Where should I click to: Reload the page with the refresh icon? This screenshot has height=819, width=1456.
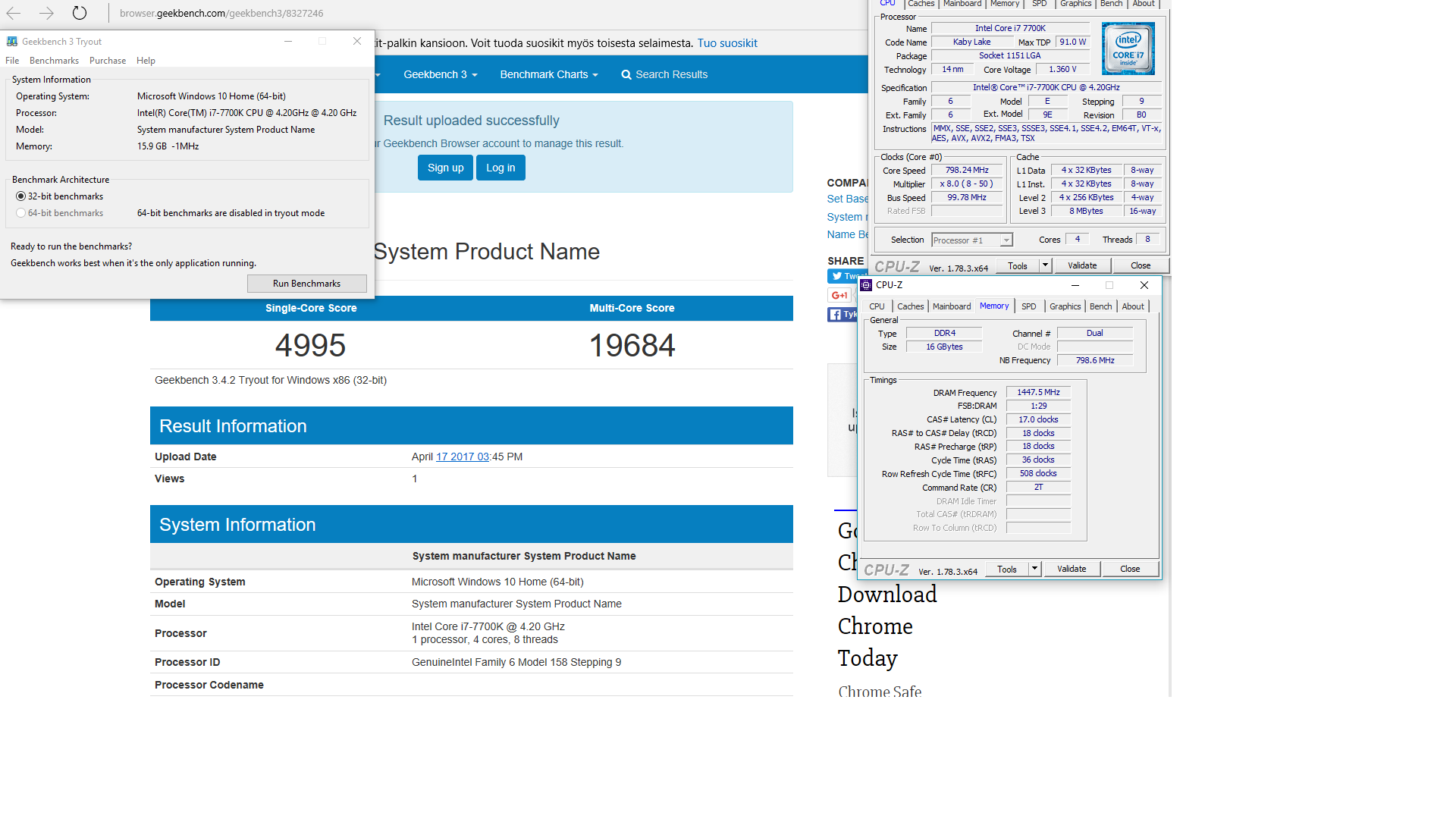click(80, 13)
